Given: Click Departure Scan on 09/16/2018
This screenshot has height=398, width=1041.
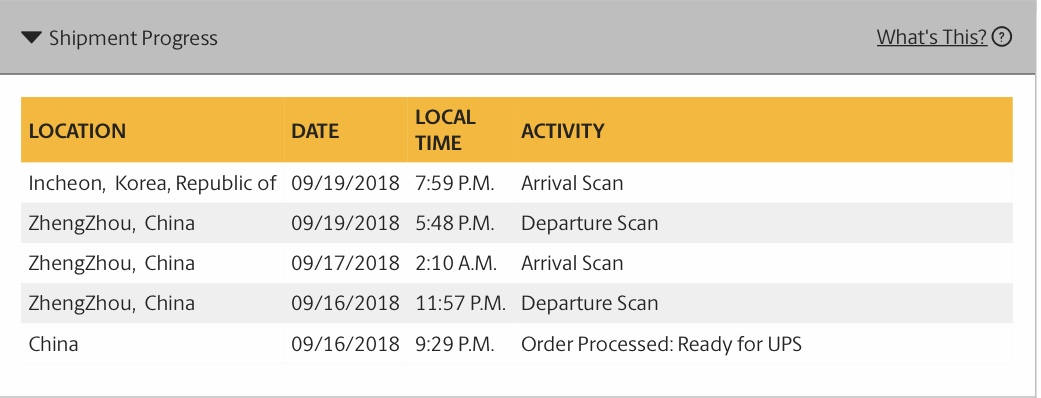Looking at the screenshot, I should (590, 303).
